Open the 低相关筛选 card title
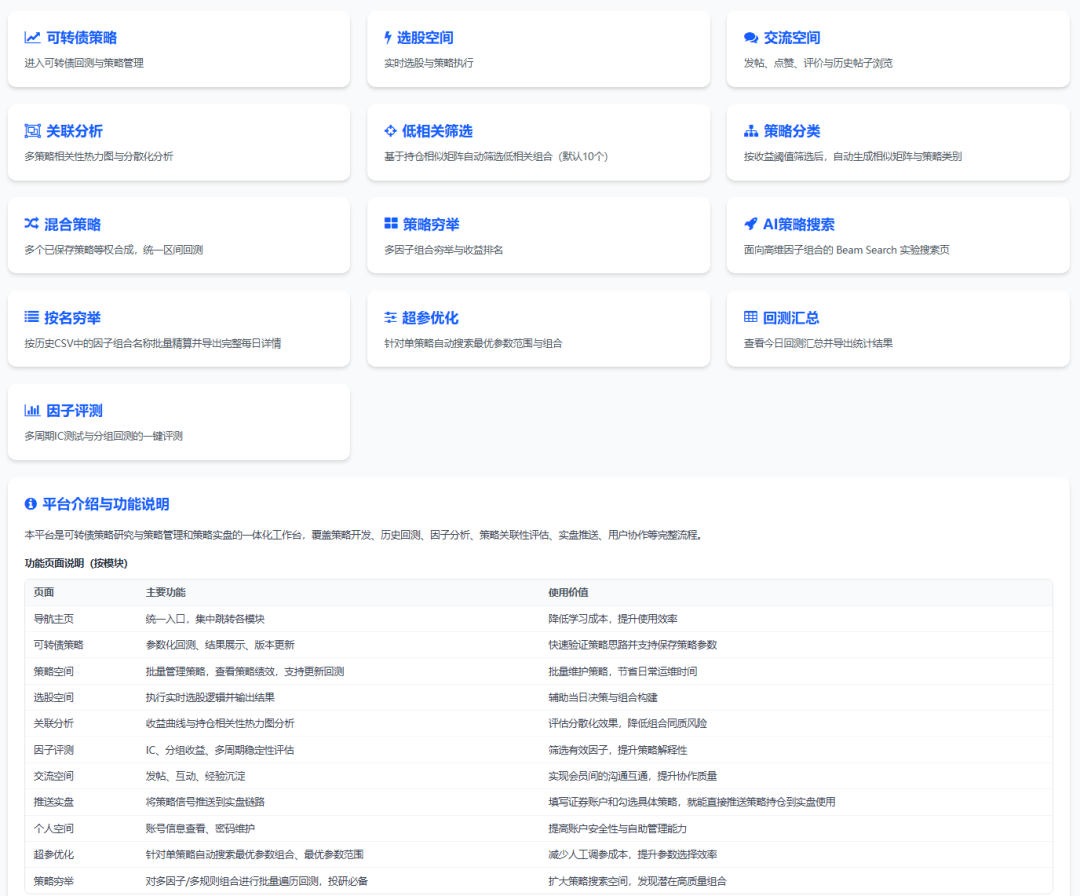 (437, 131)
